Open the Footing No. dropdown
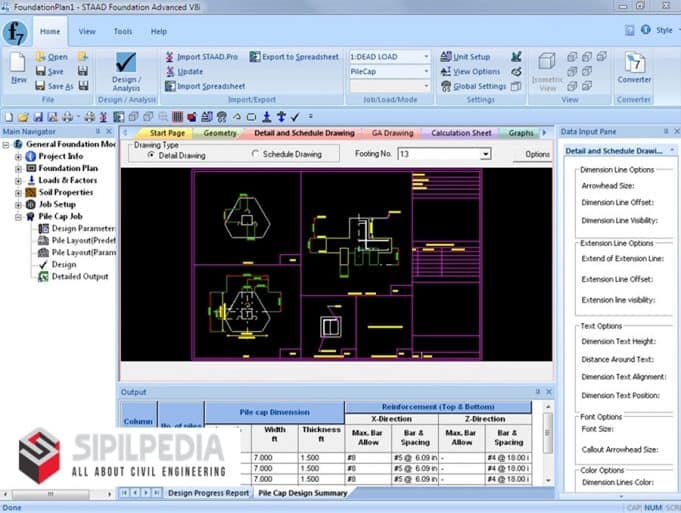Image resolution: width=681 pixels, height=513 pixels. (x=485, y=154)
